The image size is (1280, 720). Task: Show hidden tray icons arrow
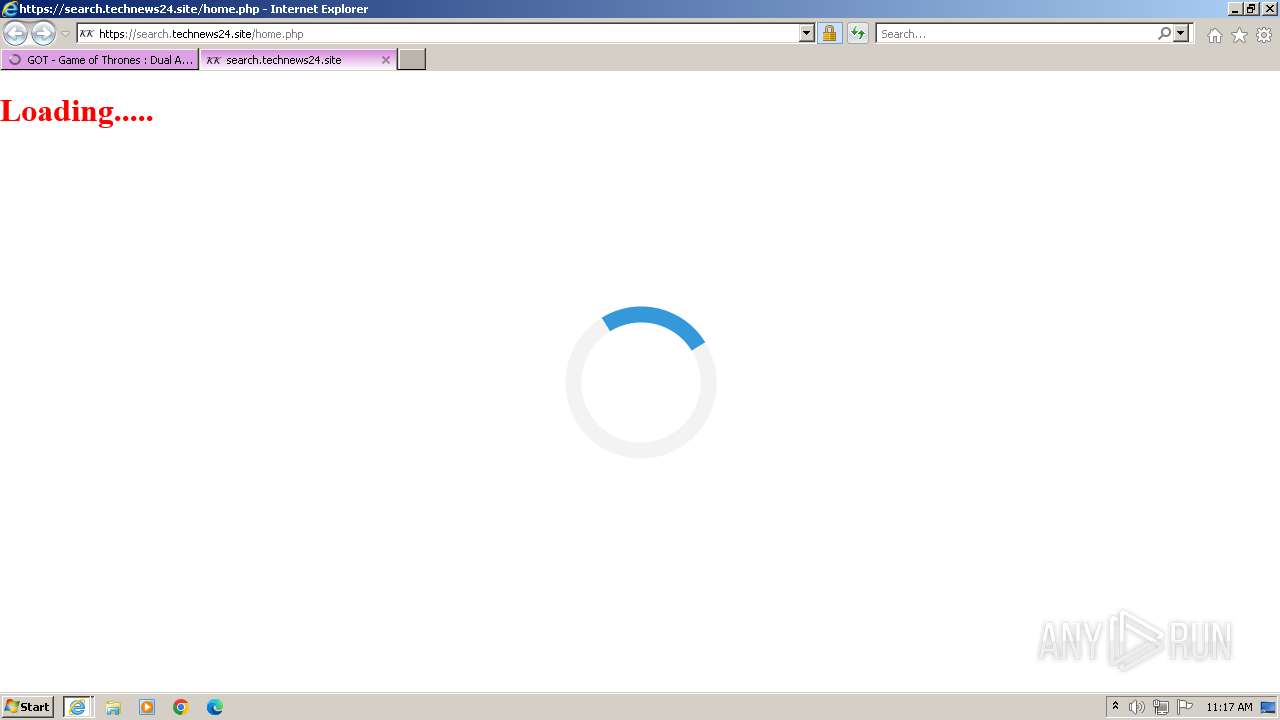pos(1115,707)
